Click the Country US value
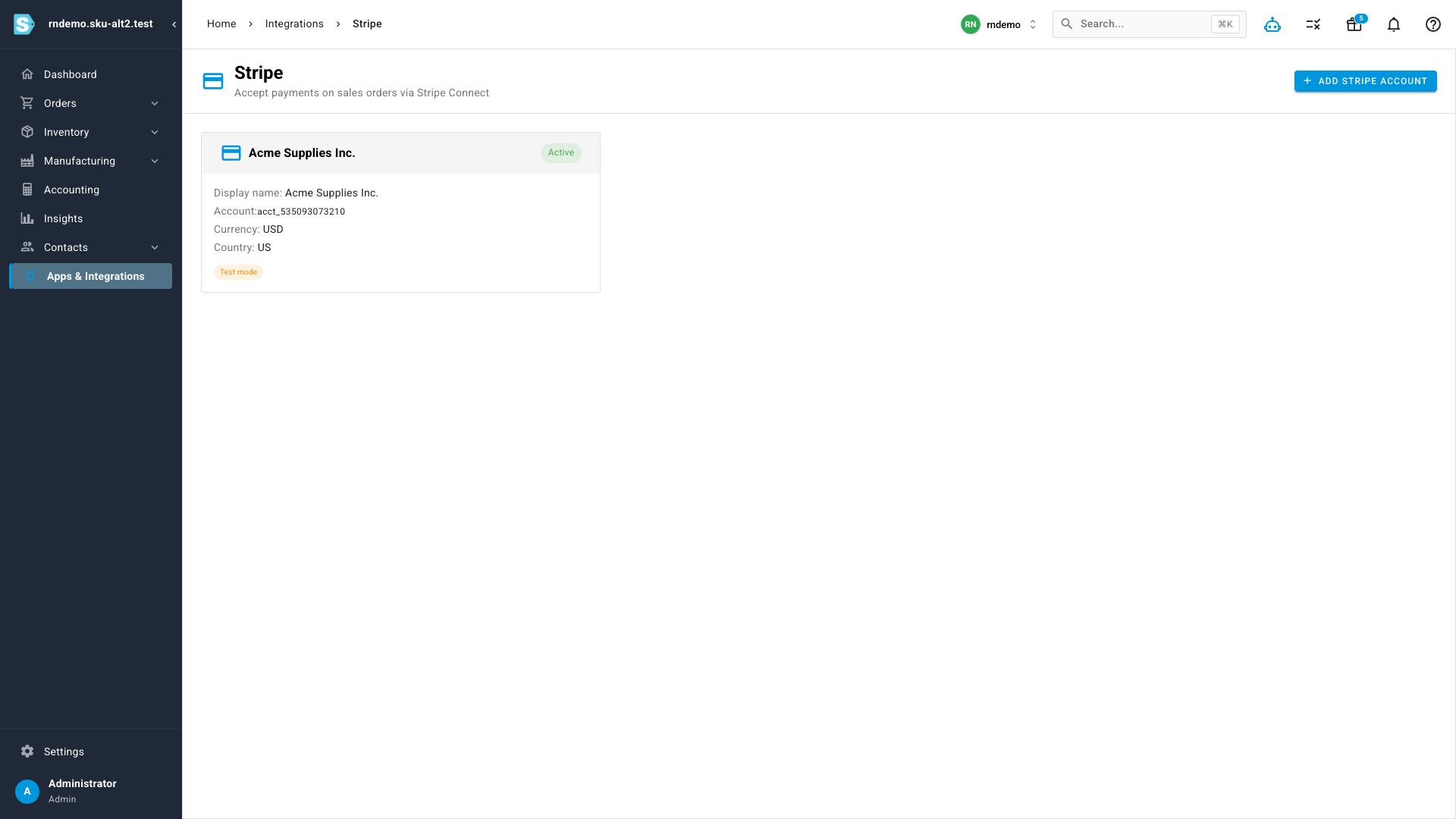The image size is (1456, 819). point(264,248)
